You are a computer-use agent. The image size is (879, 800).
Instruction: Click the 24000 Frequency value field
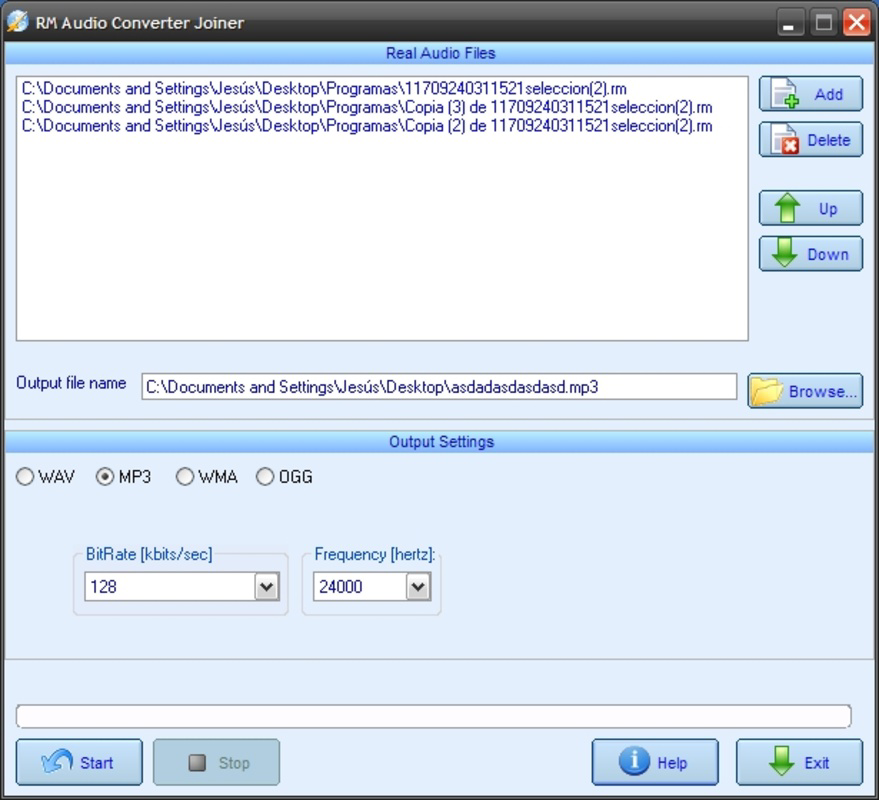360,587
